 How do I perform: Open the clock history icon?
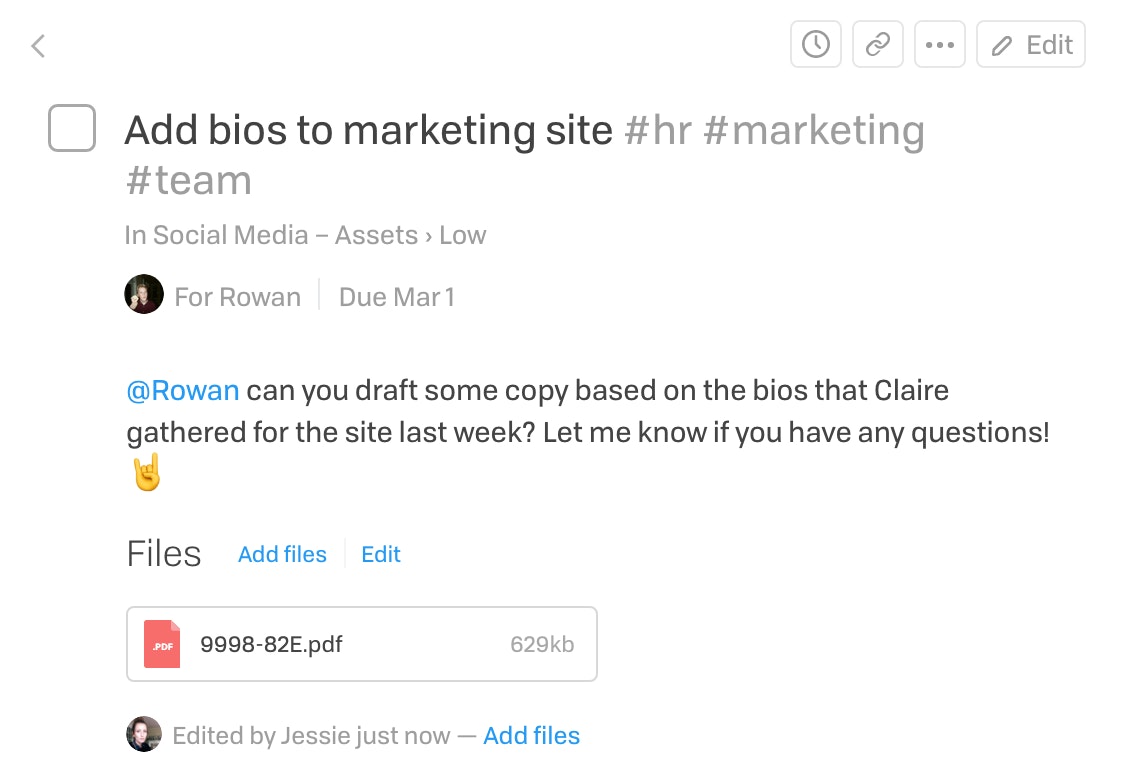[x=816, y=44]
